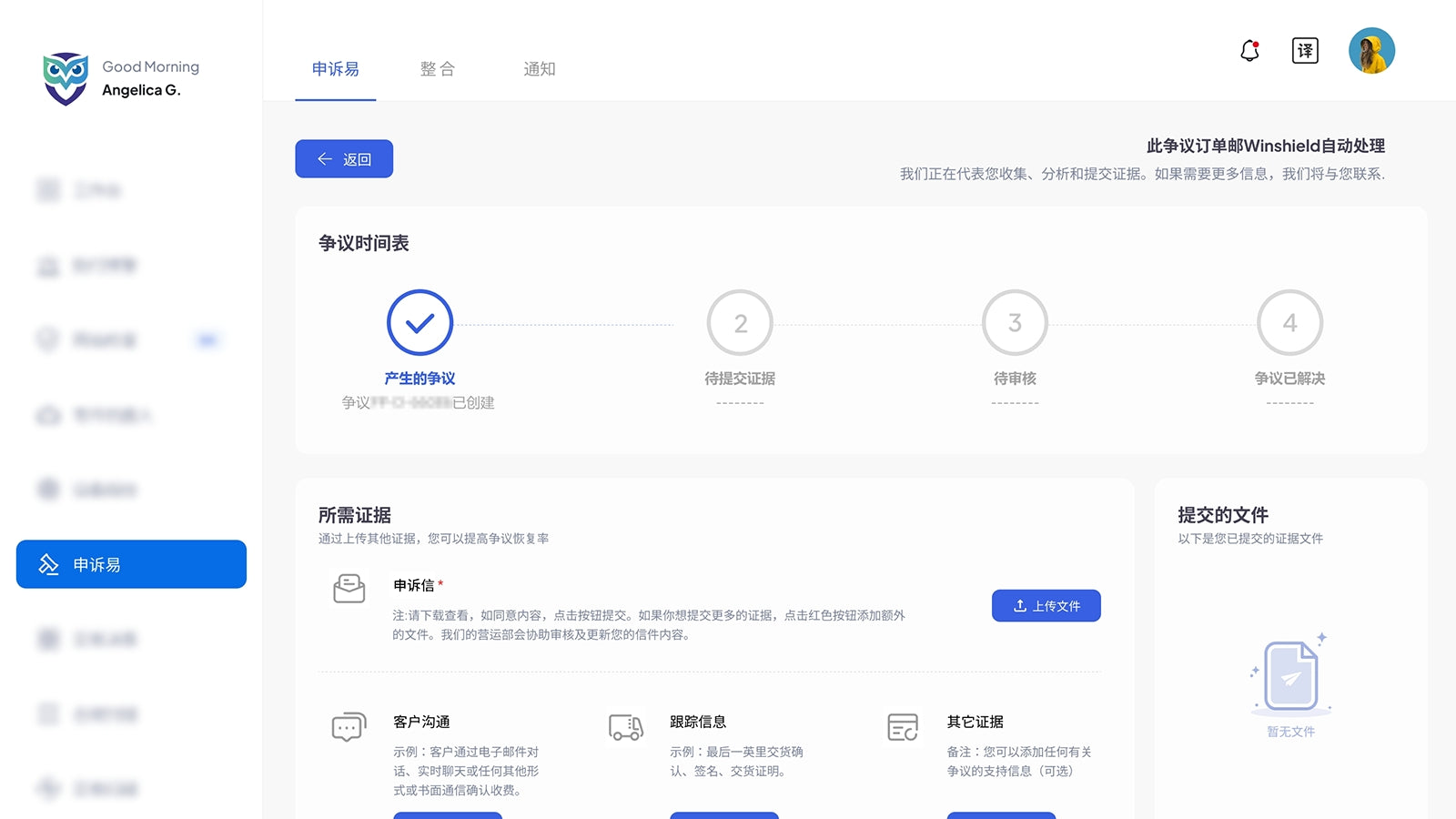Click the 待审核 step label
Image resolution: width=1456 pixels, height=819 pixels.
[1015, 379]
